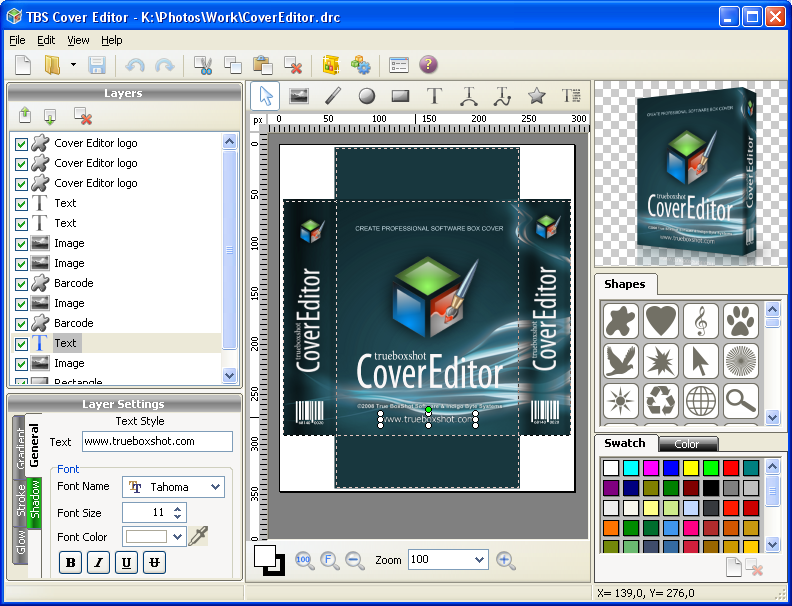Open the Font Color dropdown
The height and width of the screenshot is (606, 792).
pyautogui.click(x=178, y=536)
